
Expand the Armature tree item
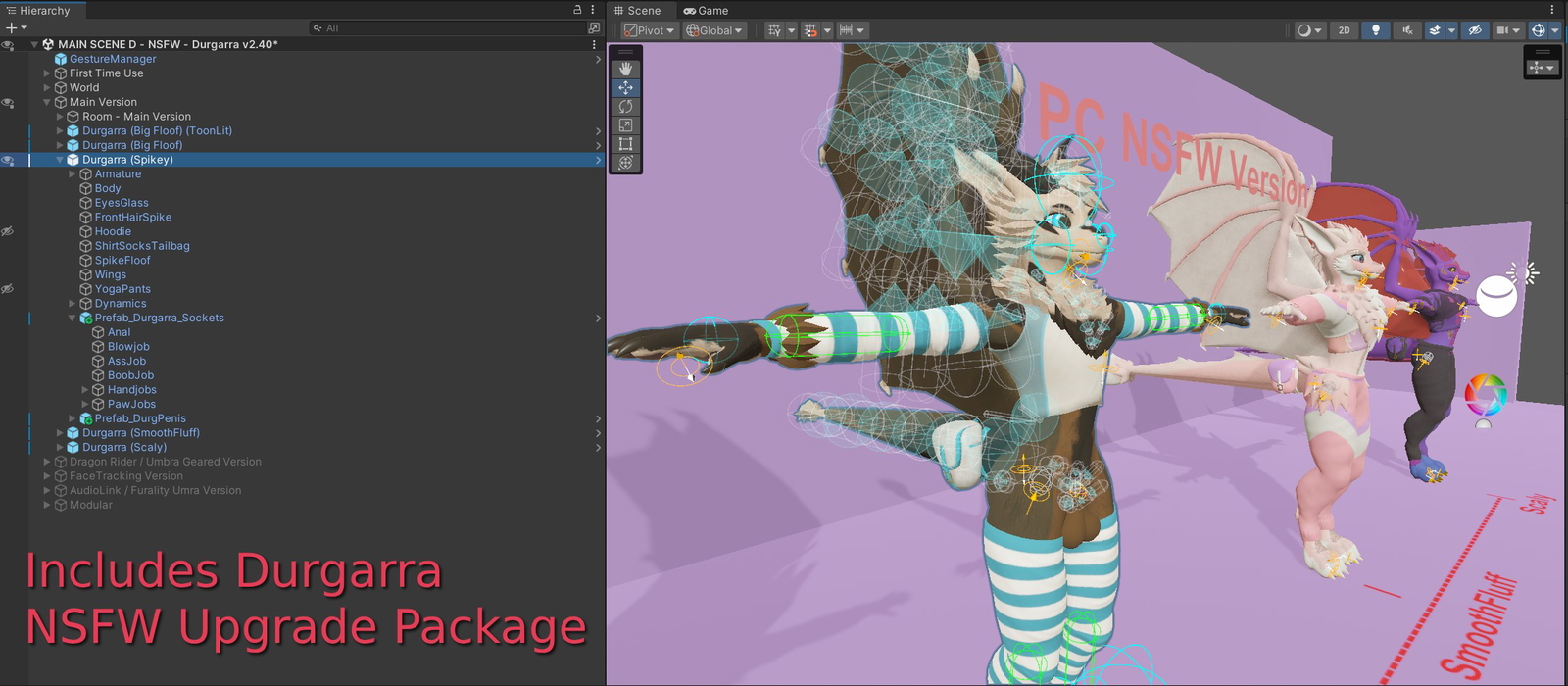(73, 174)
